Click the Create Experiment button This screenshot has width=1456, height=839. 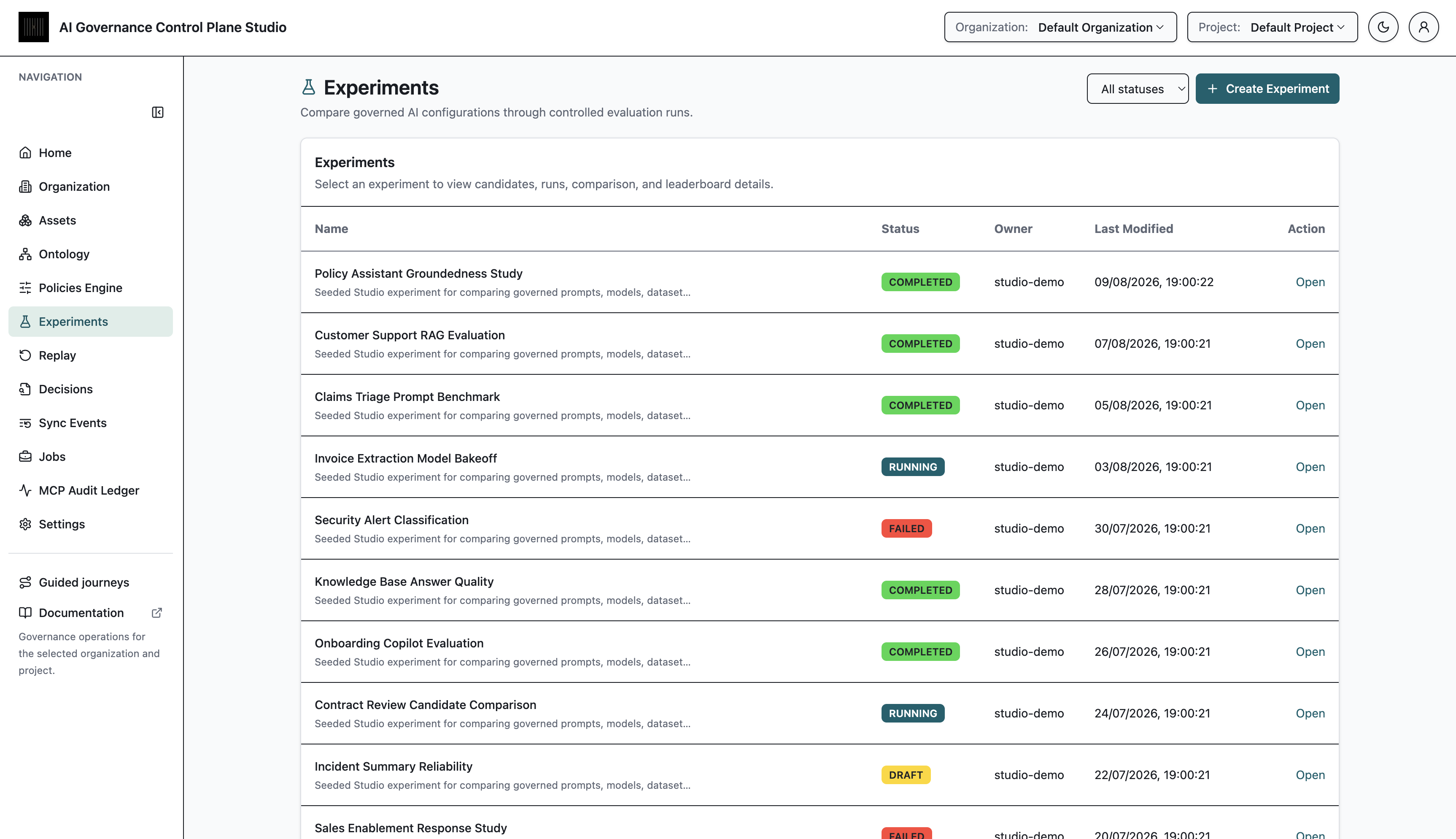1267,89
